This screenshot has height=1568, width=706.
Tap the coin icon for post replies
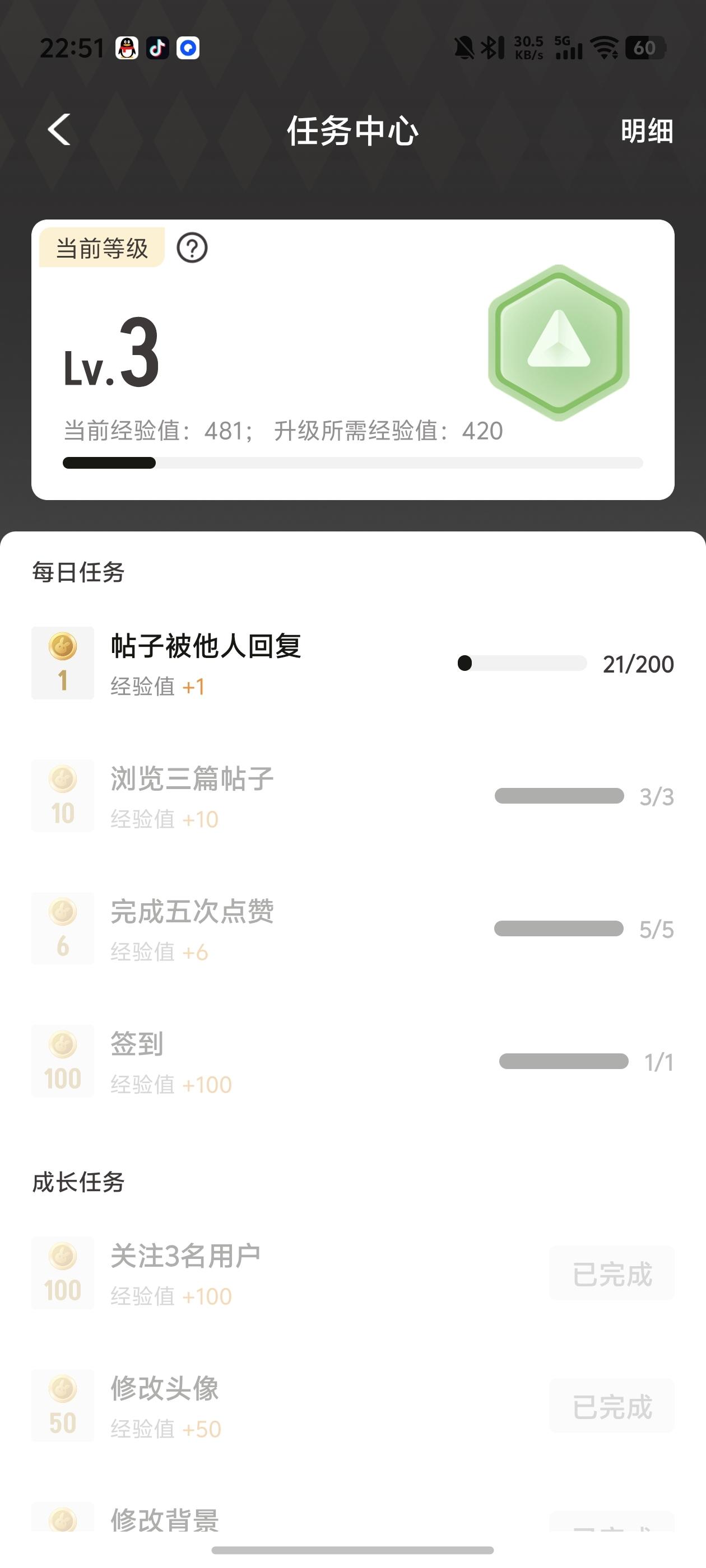[63, 662]
